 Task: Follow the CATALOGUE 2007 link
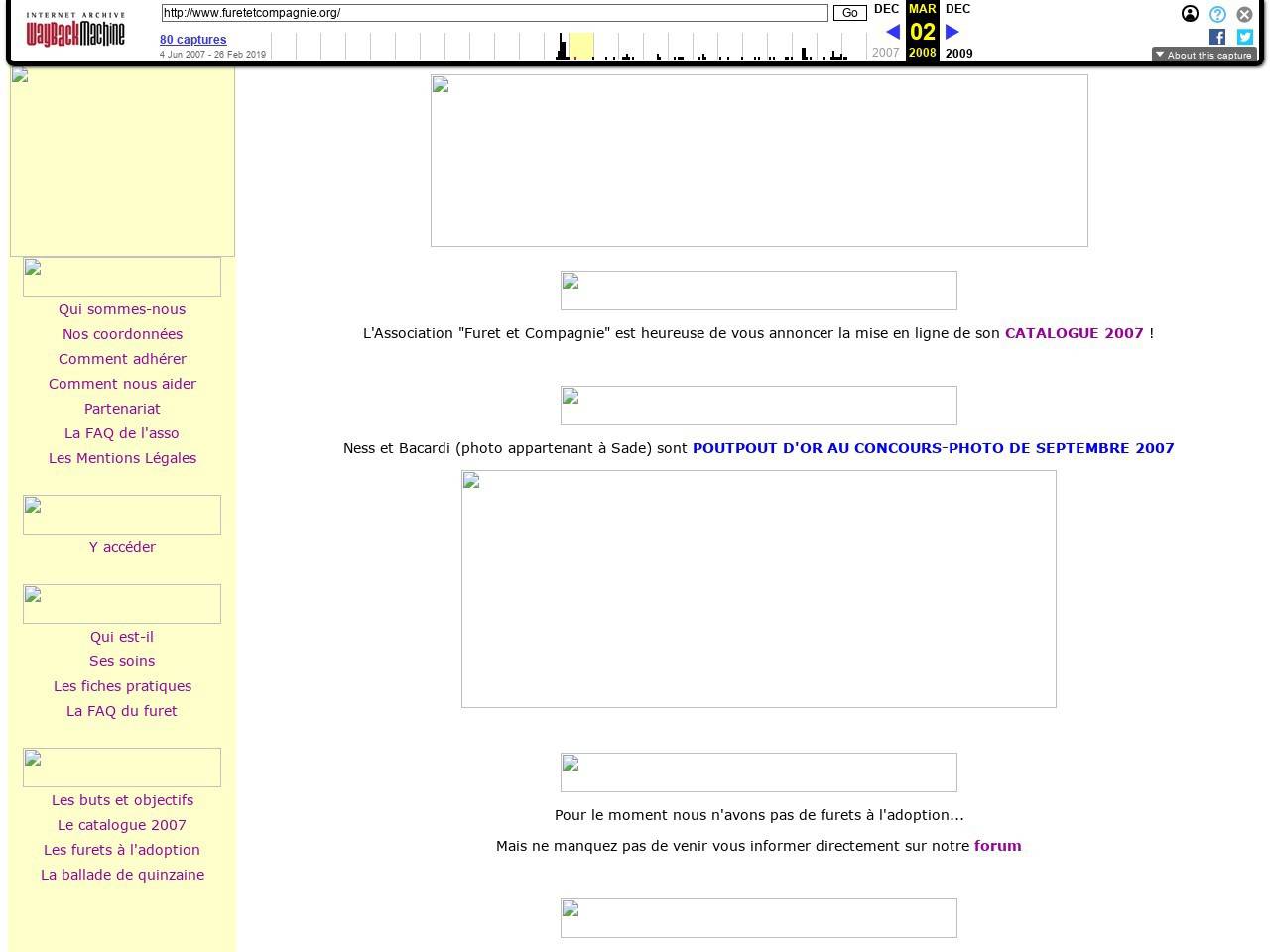pyautogui.click(x=1074, y=333)
